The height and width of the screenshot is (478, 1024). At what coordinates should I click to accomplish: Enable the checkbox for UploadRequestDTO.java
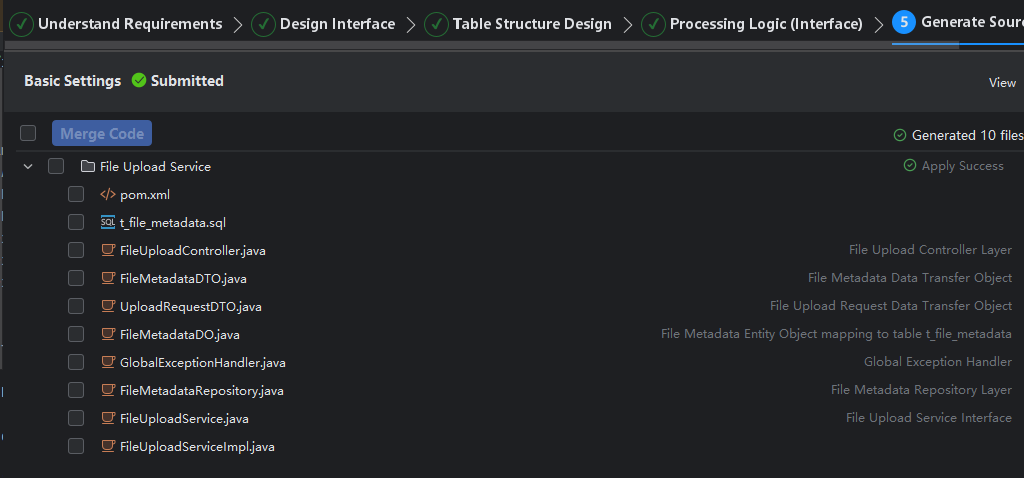[76, 307]
